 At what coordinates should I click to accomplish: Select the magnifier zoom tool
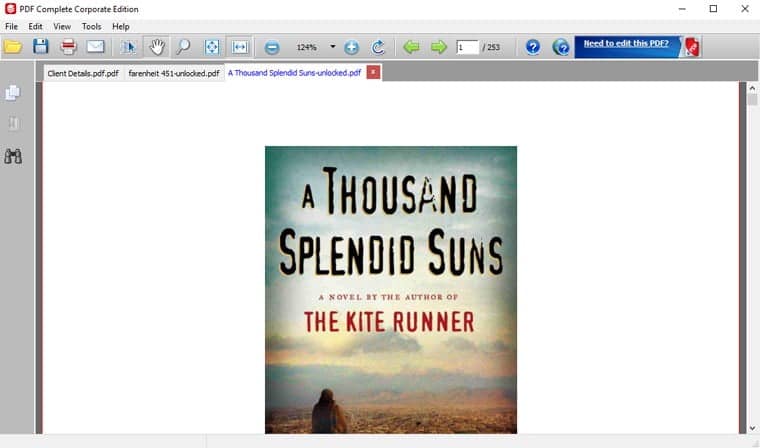(x=183, y=47)
